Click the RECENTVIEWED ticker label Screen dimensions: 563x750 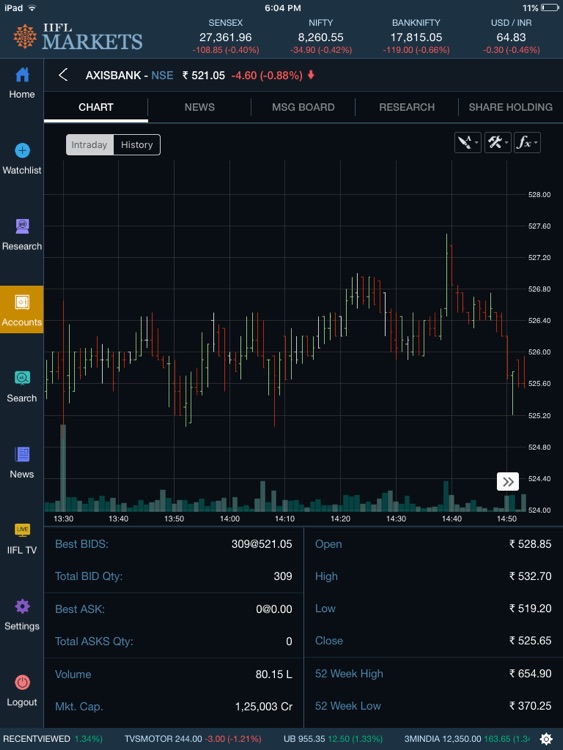pyautogui.click(x=36, y=739)
